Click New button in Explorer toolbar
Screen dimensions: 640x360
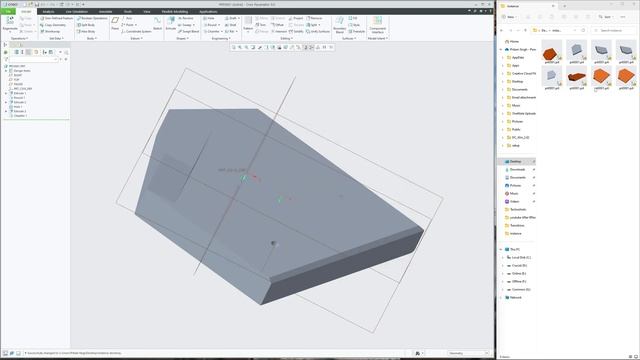[x=510, y=17]
